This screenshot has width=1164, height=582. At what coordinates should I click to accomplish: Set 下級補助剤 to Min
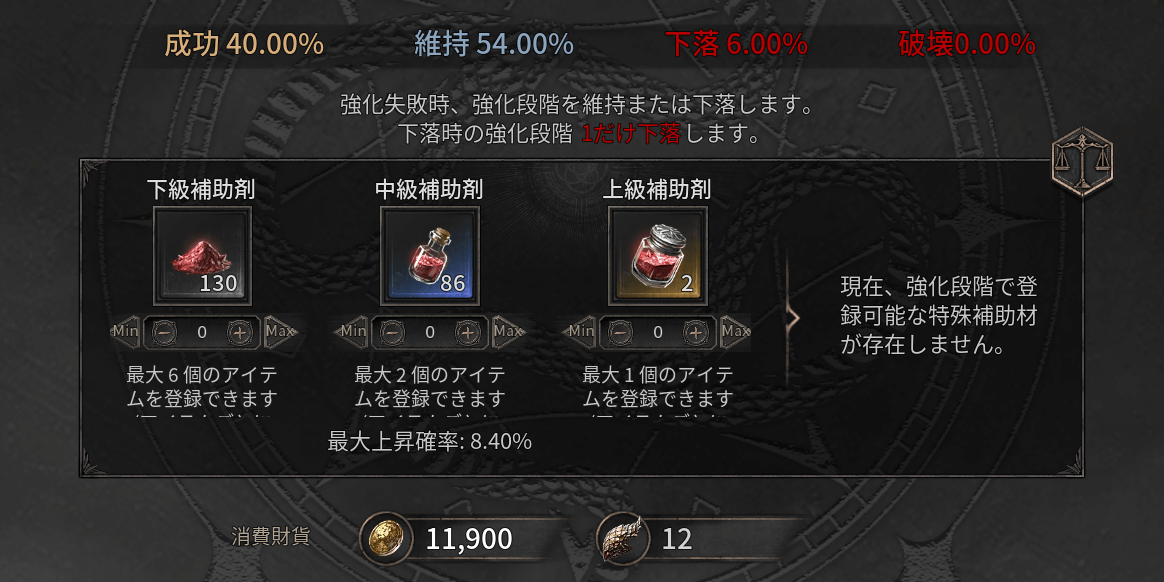124,331
